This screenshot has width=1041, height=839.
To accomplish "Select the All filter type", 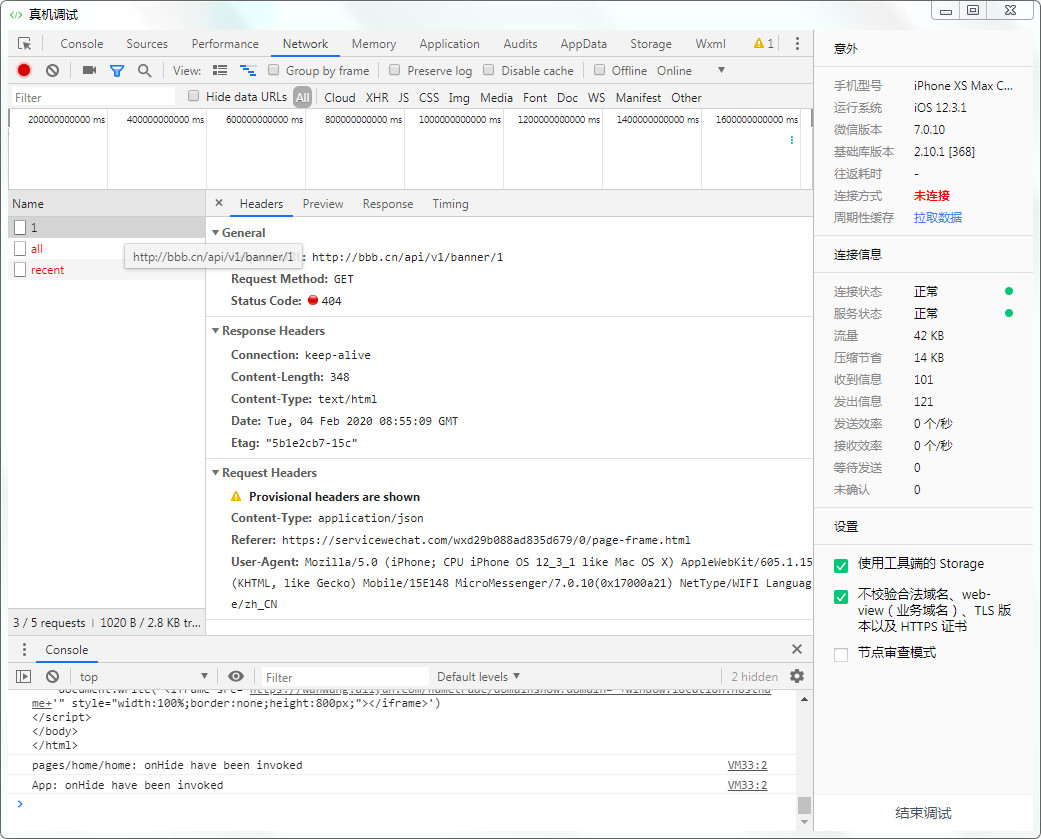I will pos(303,98).
